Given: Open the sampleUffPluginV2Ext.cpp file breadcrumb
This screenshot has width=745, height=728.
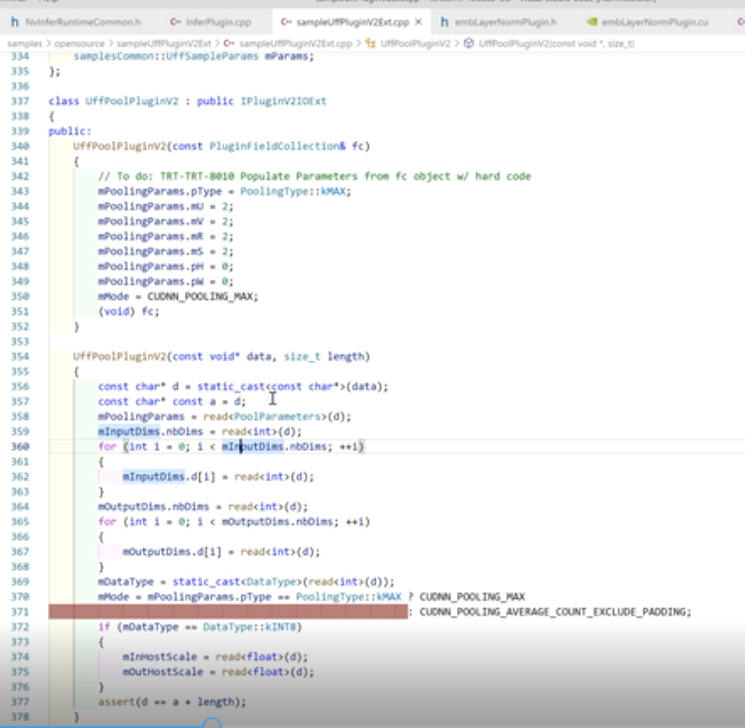Looking at the screenshot, I should click(296, 43).
